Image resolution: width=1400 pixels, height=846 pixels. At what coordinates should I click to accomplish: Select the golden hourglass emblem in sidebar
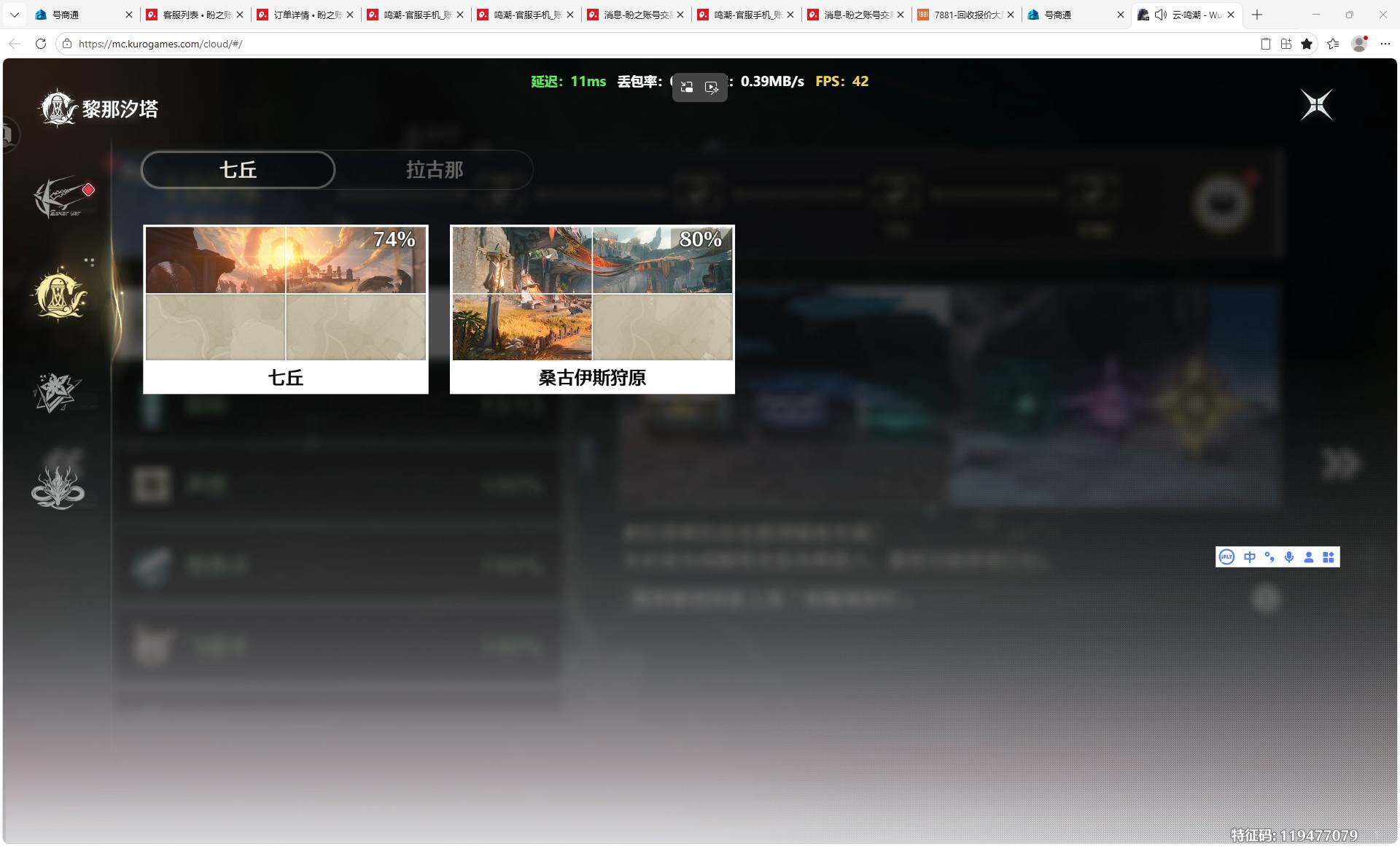point(59,294)
